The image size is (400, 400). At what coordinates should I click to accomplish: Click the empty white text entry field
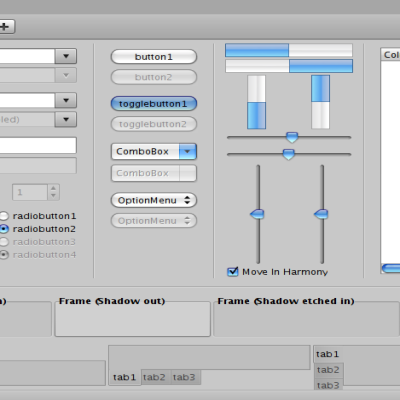click(x=38, y=145)
